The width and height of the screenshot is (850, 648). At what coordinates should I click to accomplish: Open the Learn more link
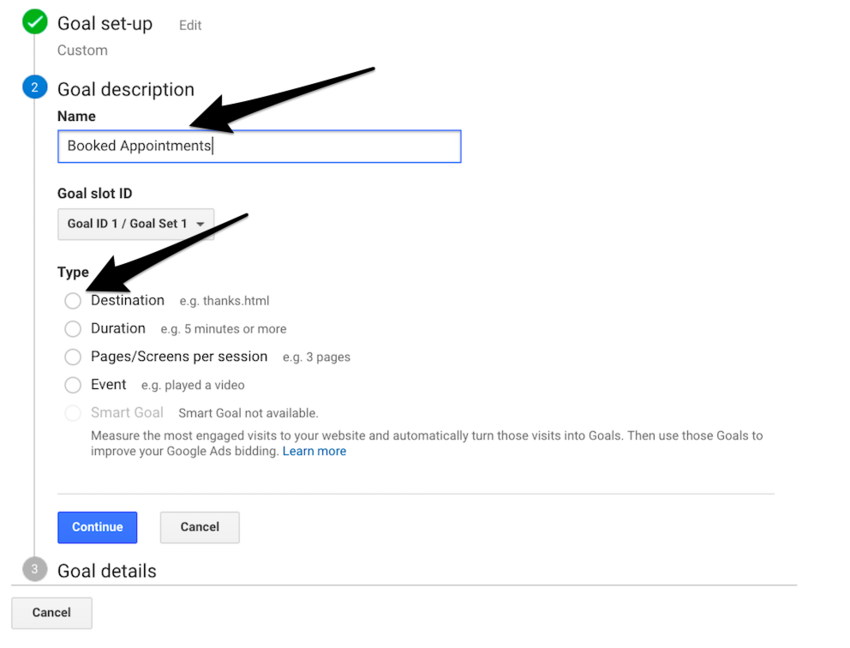coord(314,451)
